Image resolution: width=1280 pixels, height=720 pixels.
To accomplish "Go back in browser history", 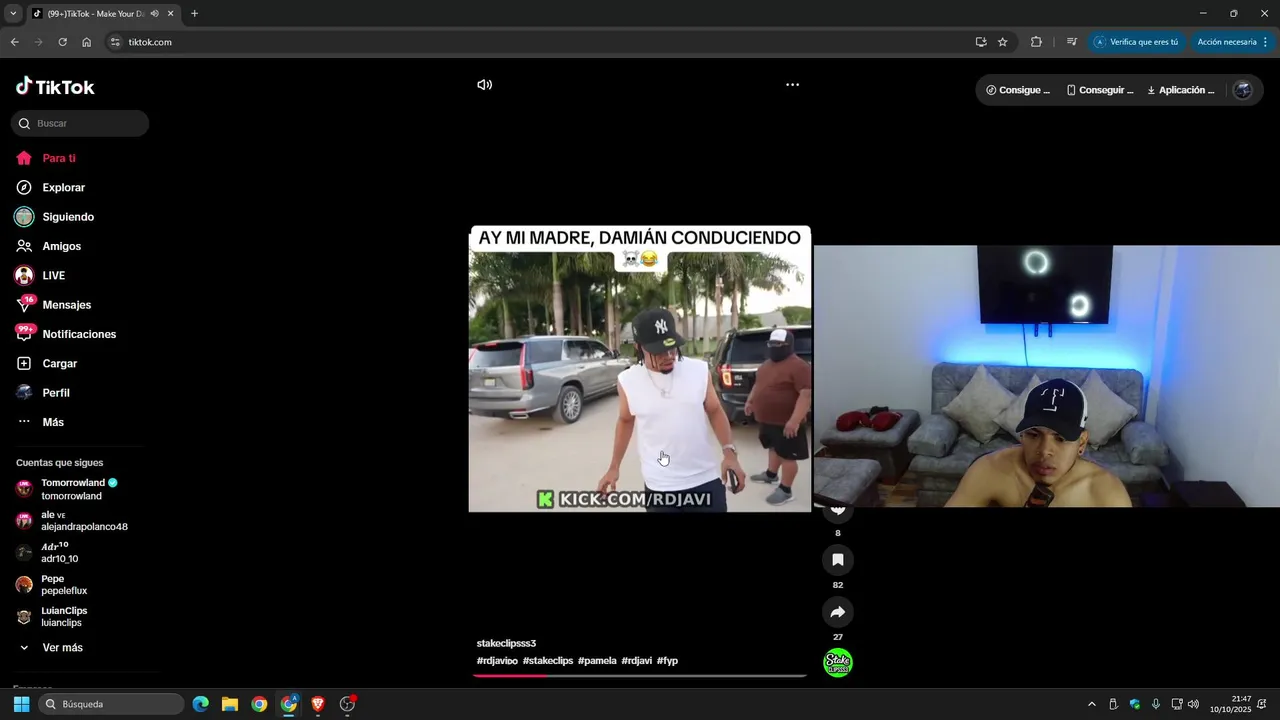I will tap(14, 42).
